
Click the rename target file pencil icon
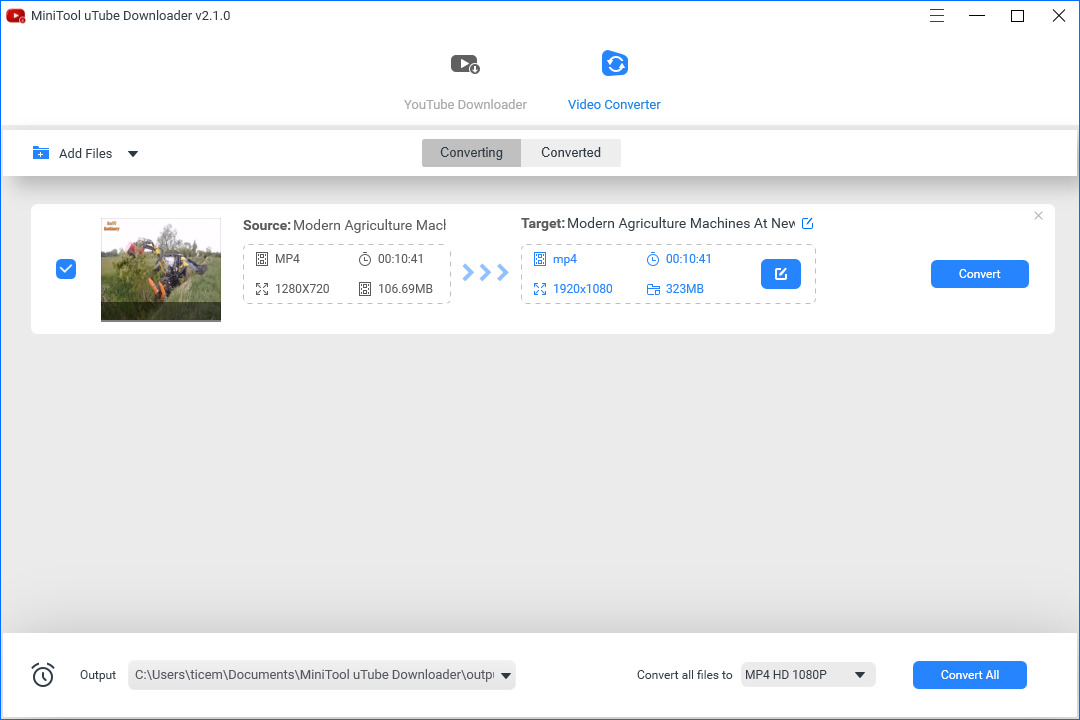[807, 223]
